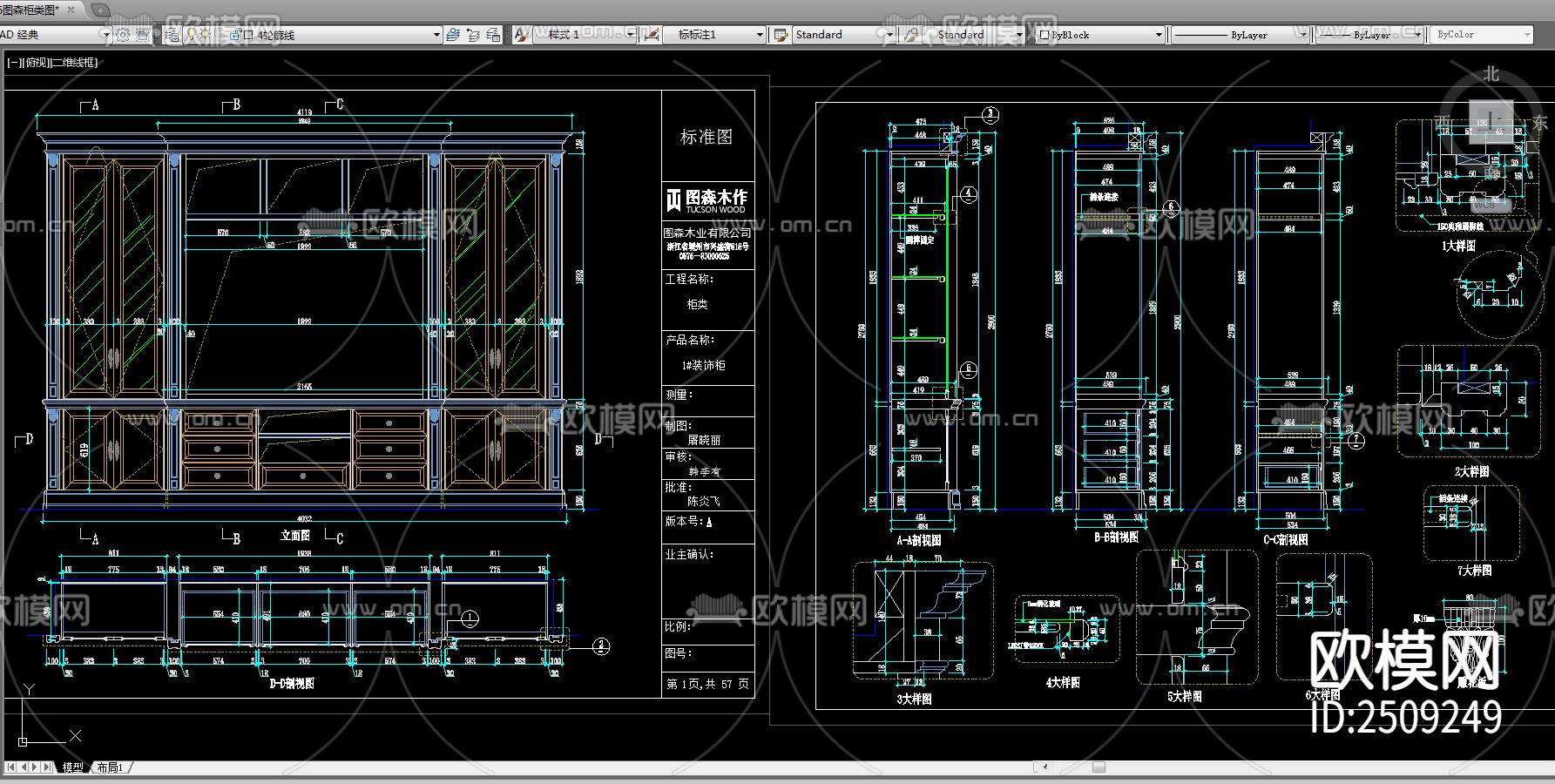
Task: Open the Dimension Style manager icon
Action: point(650,35)
